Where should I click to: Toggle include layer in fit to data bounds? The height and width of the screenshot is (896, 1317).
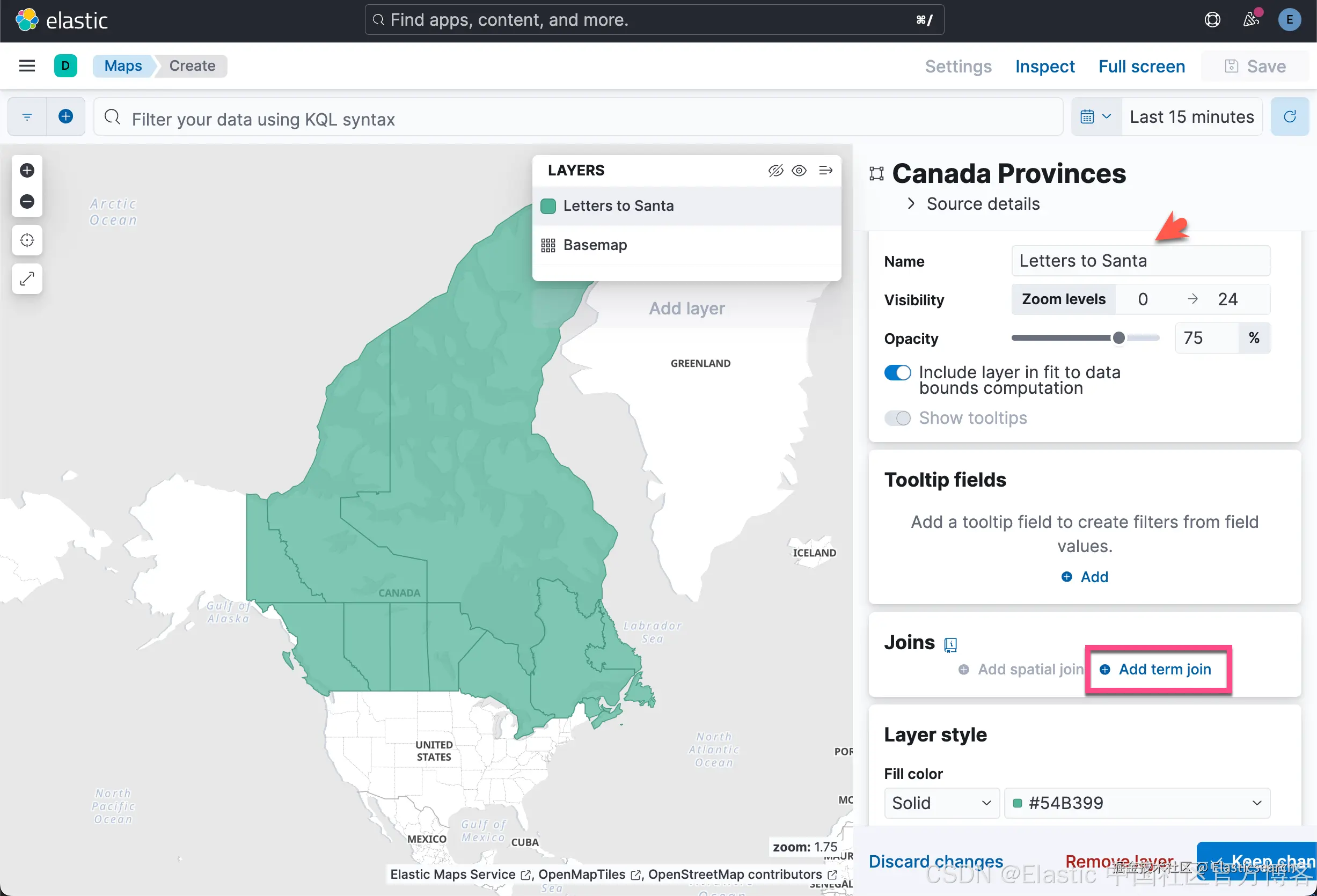(x=897, y=373)
